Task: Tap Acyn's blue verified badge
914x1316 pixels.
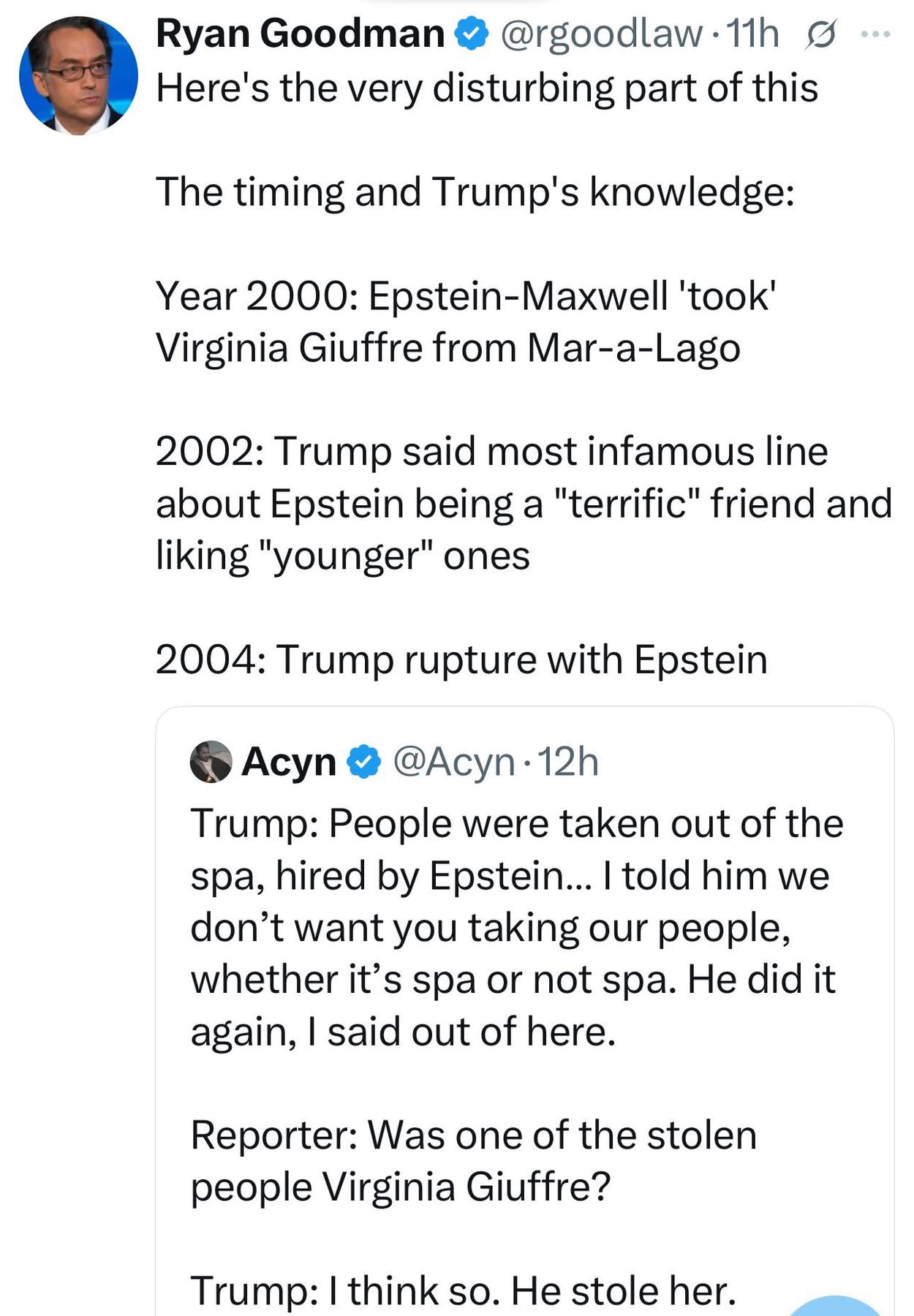Action: pyautogui.click(x=363, y=762)
